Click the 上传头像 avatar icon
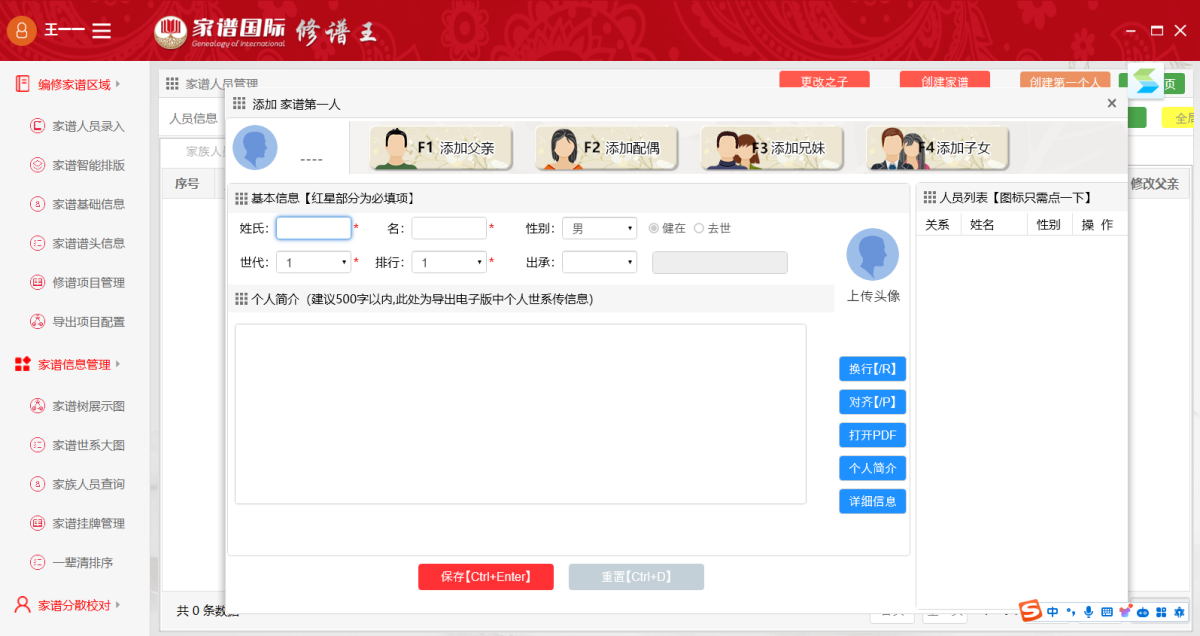The width and height of the screenshot is (1200, 636). (x=872, y=255)
